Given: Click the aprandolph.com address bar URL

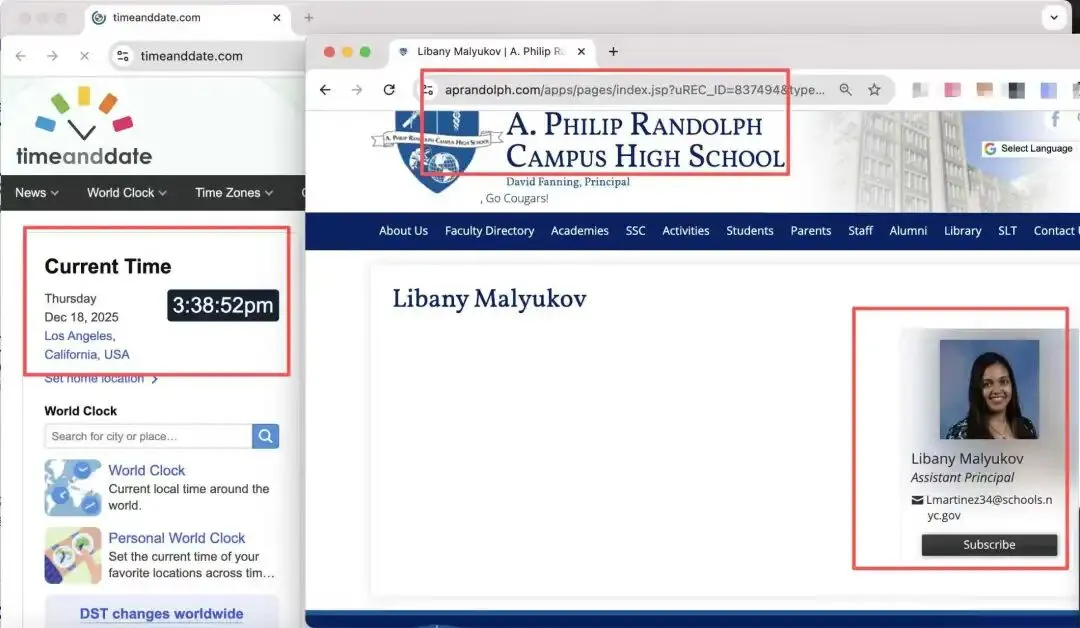Looking at the screenshot, I should 634,90.
